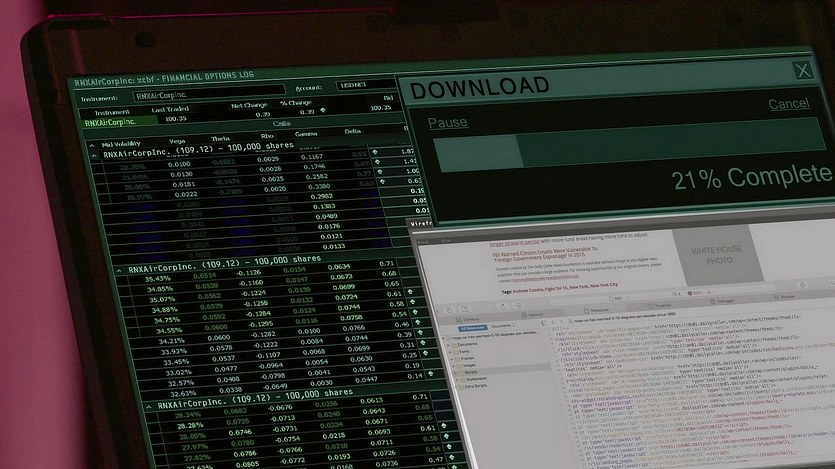The height and width of the screenshot is (469, 835).
Task: Click the arrow icon beside value 1.41
Action: pos(377,162)
